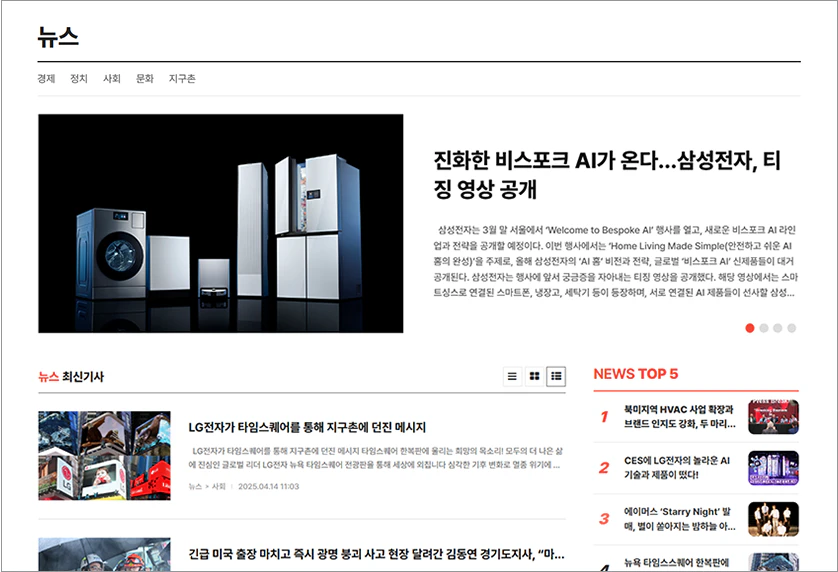Switch to grid card view icon
Screen dimensions: 838x572
tap(534, 376)
